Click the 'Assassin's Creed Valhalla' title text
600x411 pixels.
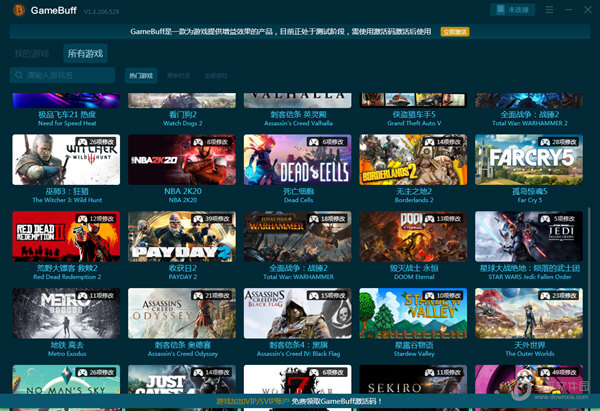click(298, 123)
